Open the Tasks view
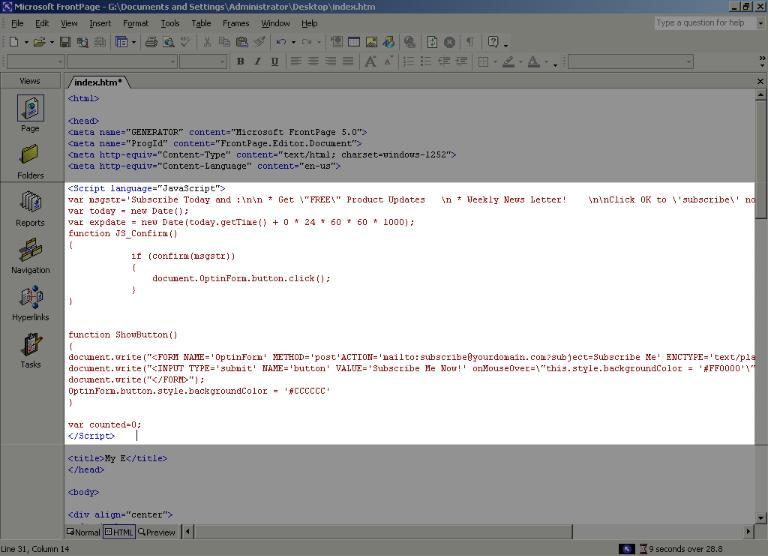768x556 pixels. [x=30, y=350]
